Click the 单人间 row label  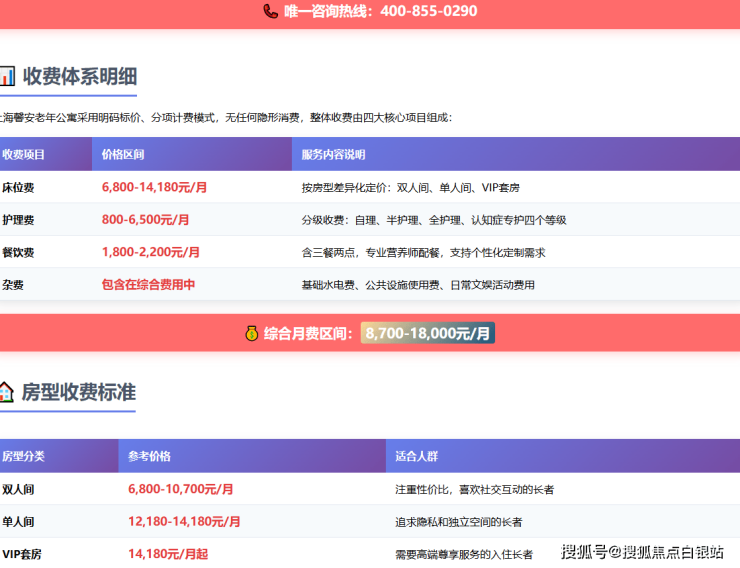[19, 522]
